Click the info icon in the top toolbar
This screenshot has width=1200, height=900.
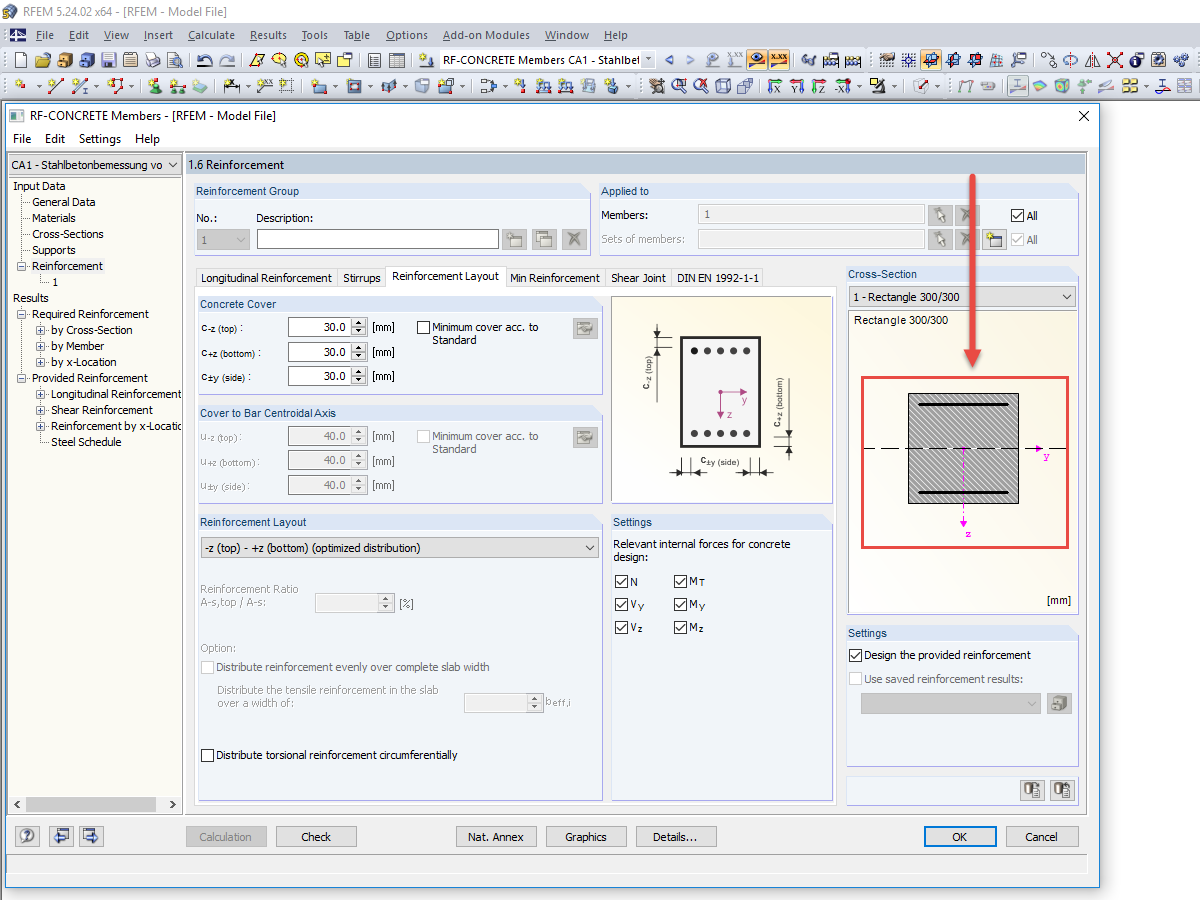[x=1136, y=60]
